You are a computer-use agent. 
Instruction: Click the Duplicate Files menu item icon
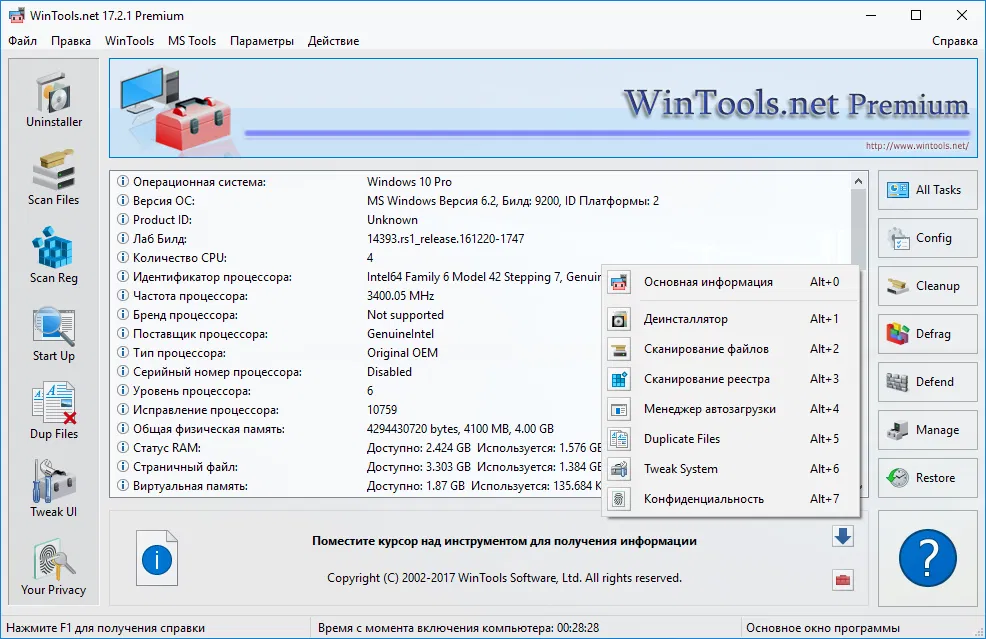619,439
